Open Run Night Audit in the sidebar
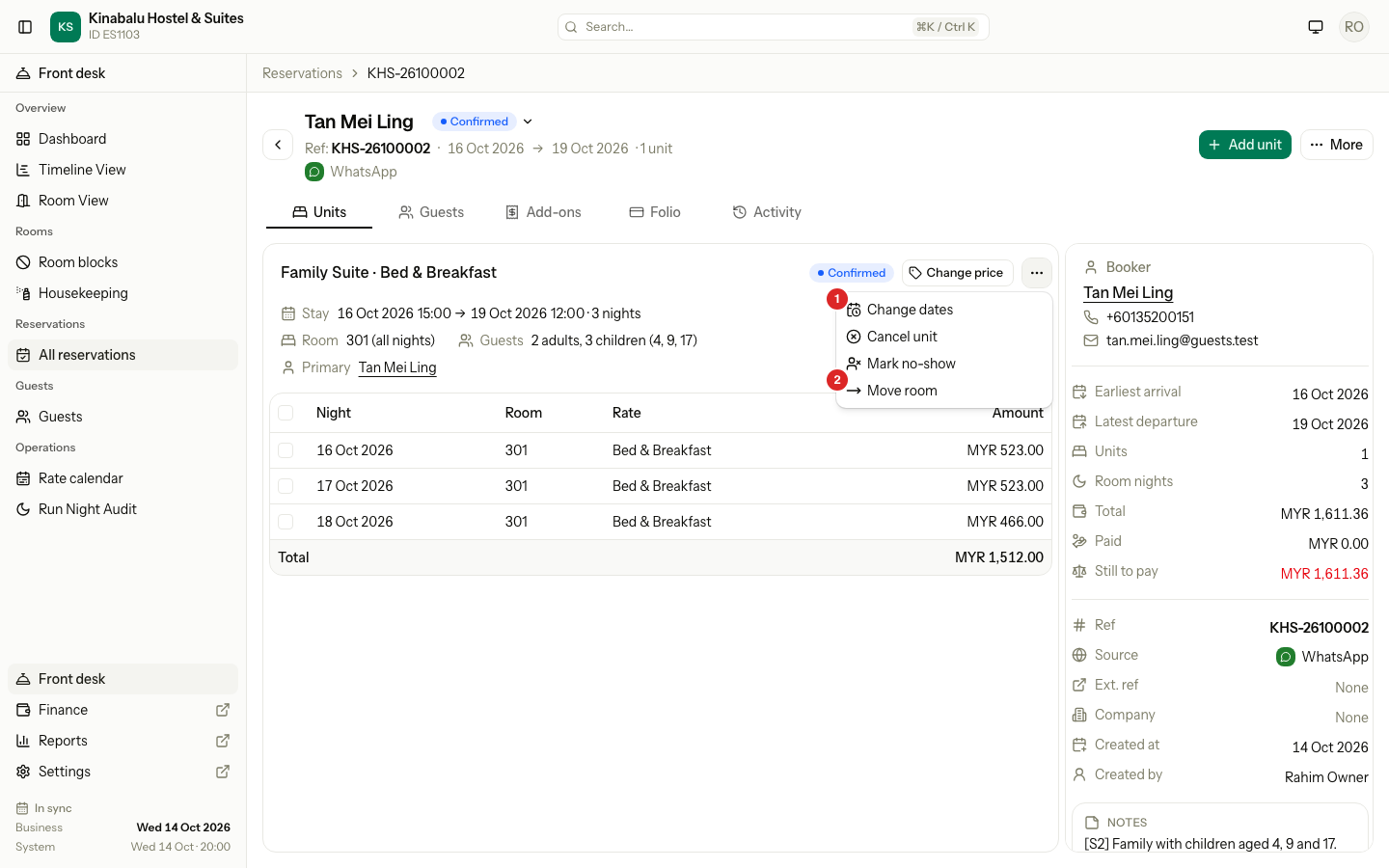Viewport: 1389px width, 868px height. (123, 509)
